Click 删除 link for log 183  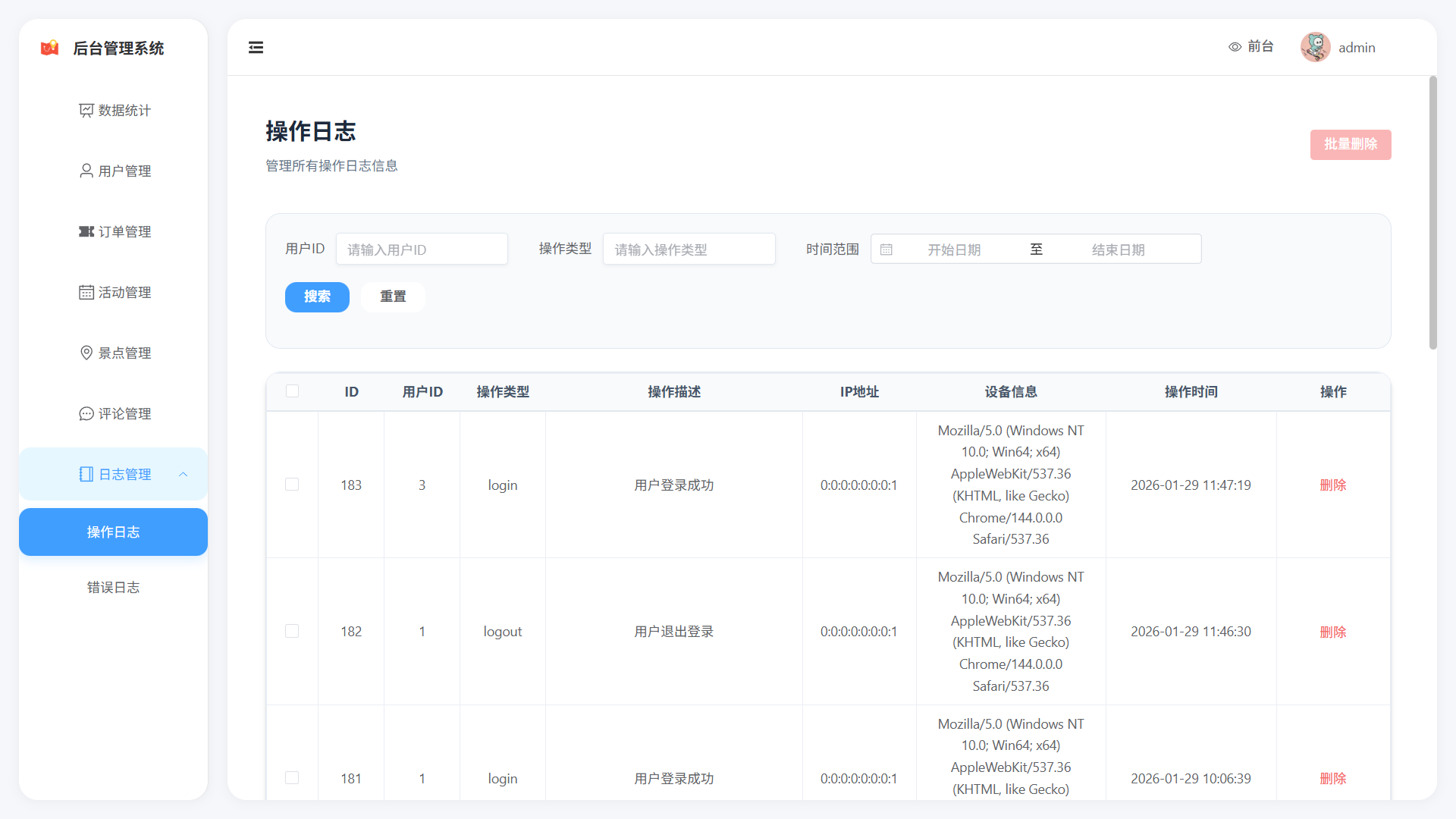(1332, 485)
